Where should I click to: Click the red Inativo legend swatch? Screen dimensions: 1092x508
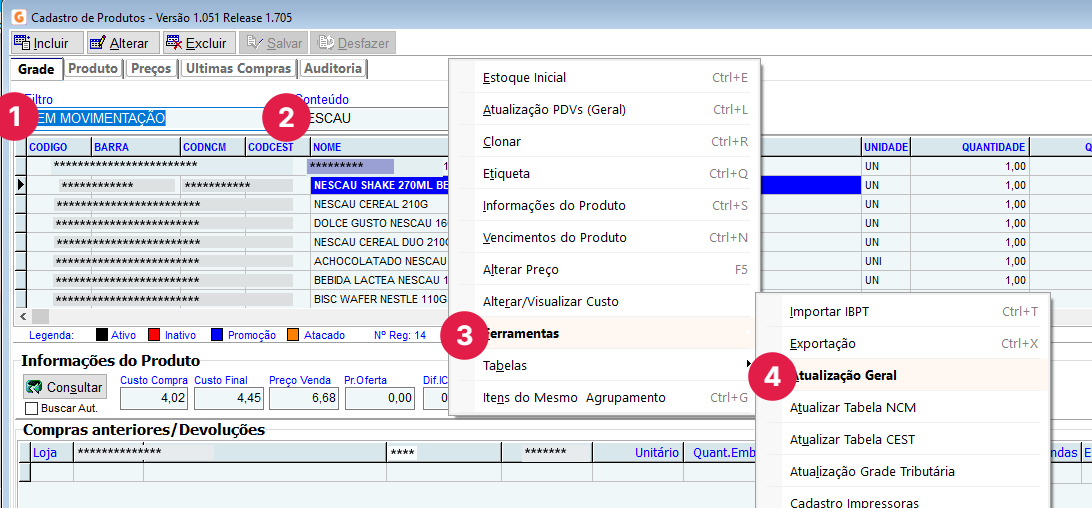pos(155,335)
